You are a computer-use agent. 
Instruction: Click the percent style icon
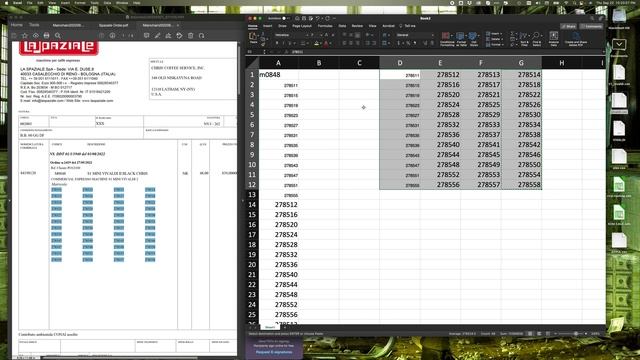click(x=409, y=43)
